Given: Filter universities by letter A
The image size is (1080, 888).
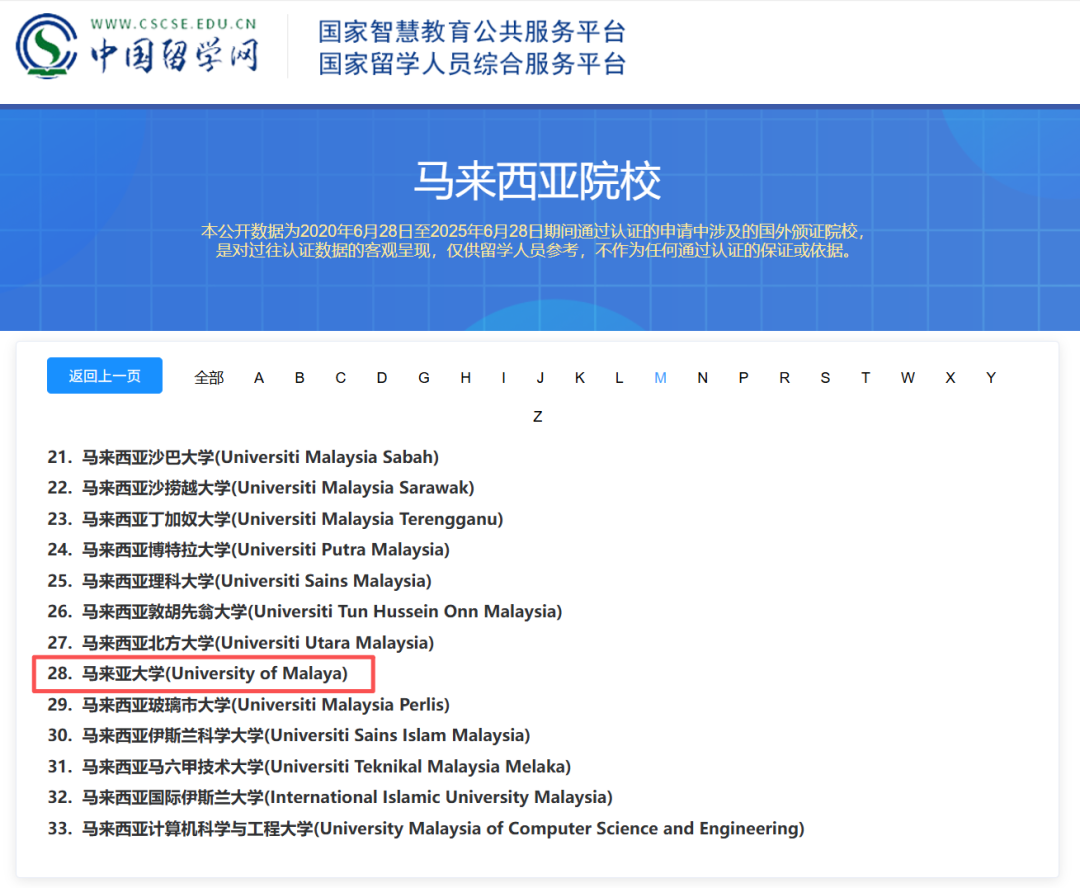Looking at the screenshot, I should click(259, 378).
